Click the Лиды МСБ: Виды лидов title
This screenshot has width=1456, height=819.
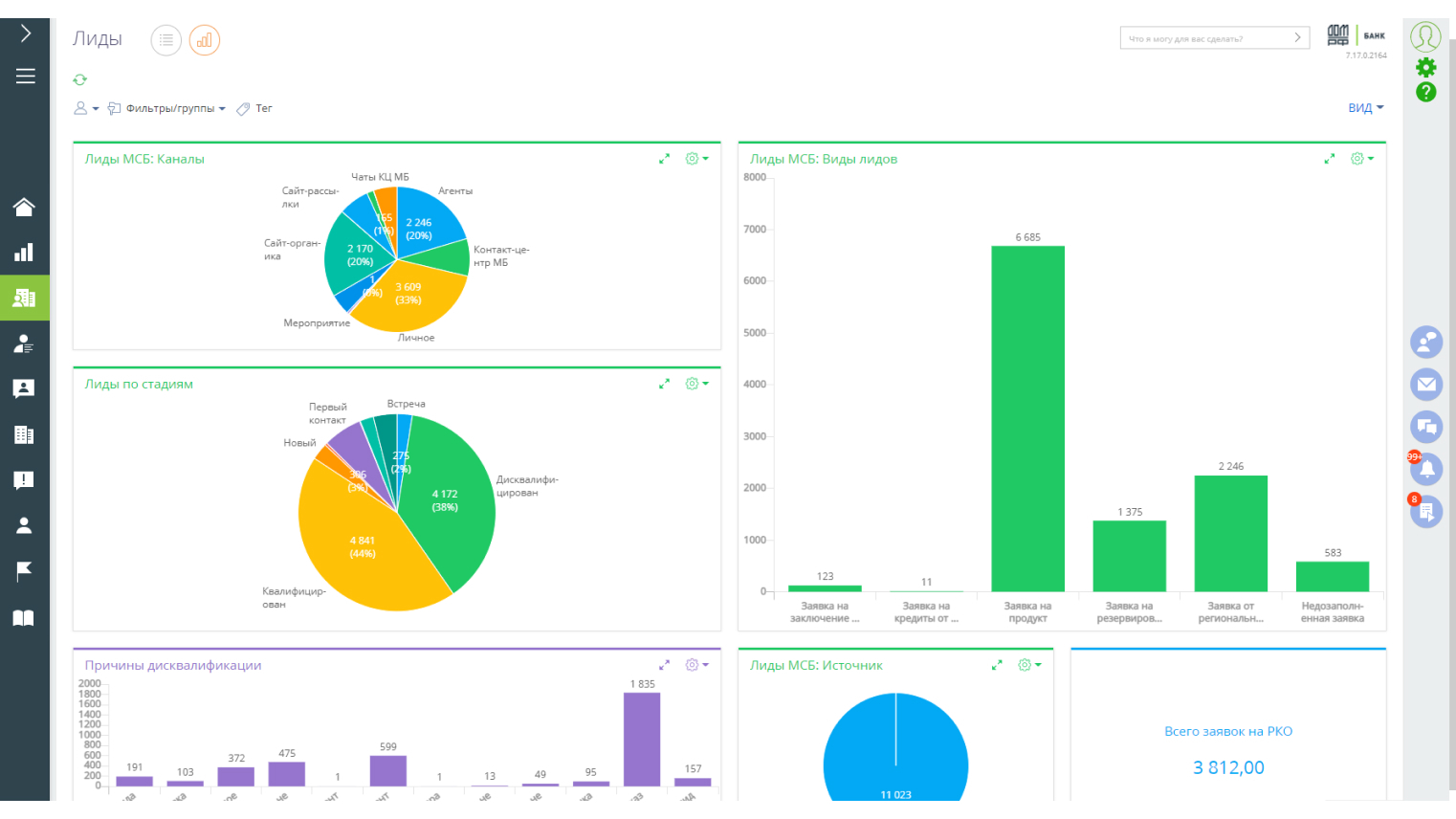[x=824, y=159]
